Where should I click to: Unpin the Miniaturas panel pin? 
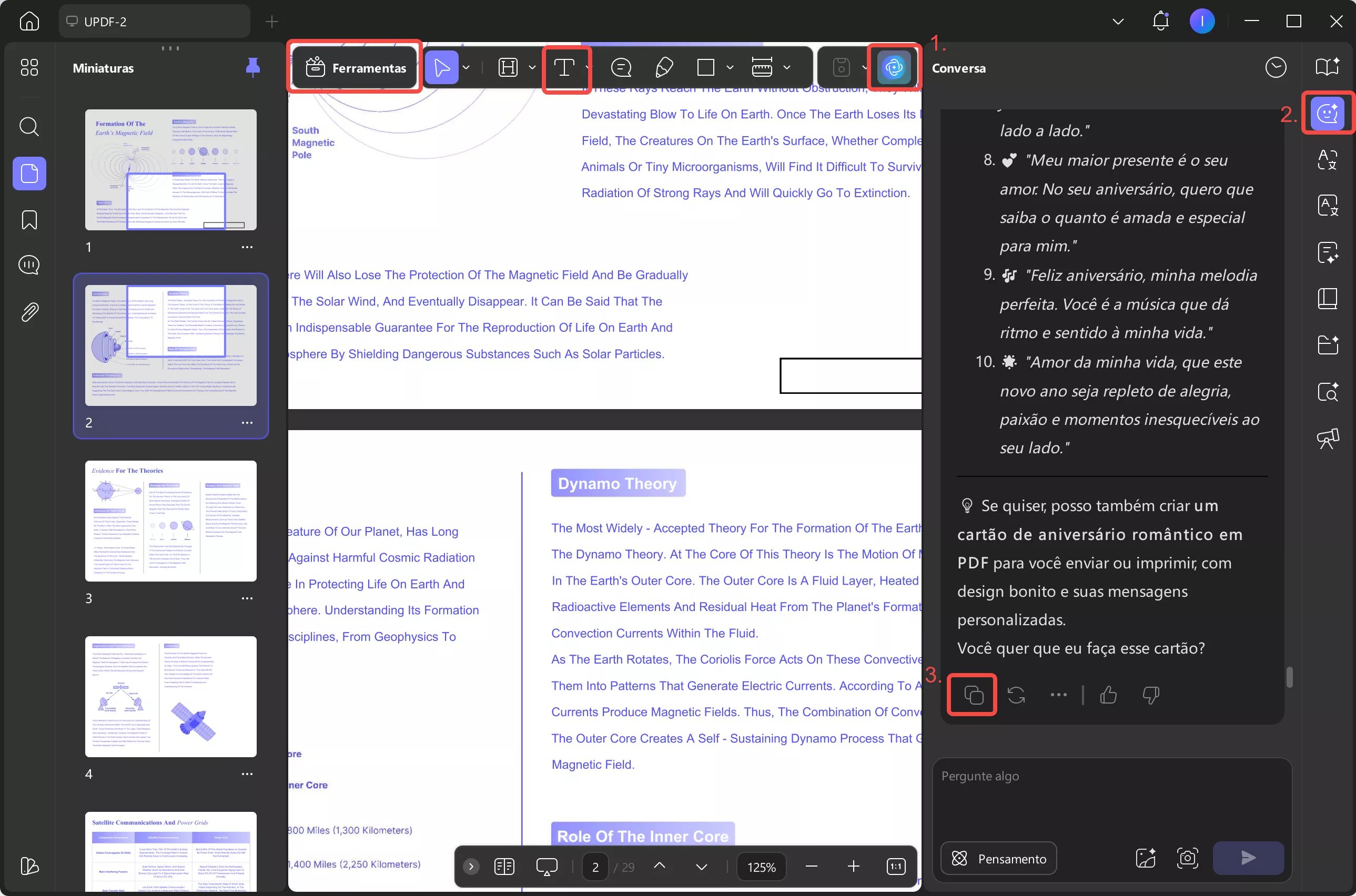tap(252, 68)
